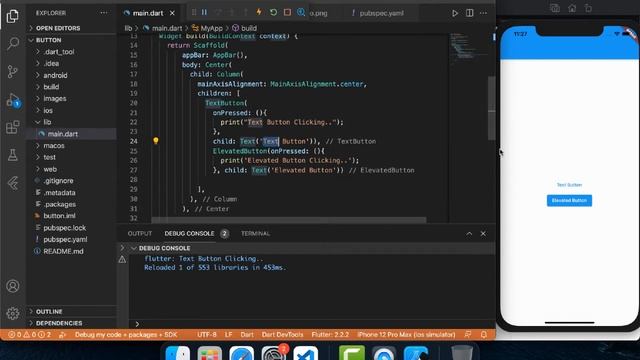Open the Manage gear icon
640x360 pixels.
pos(13,313)
